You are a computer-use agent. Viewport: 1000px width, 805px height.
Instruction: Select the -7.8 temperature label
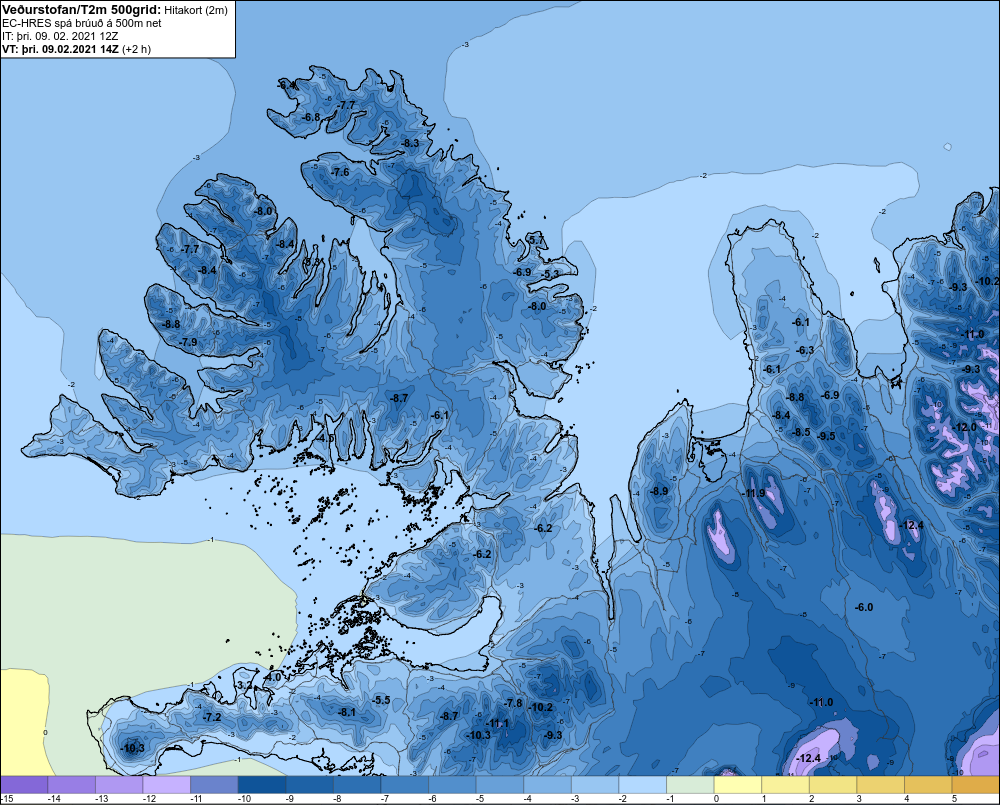click(x=513, y=703)
